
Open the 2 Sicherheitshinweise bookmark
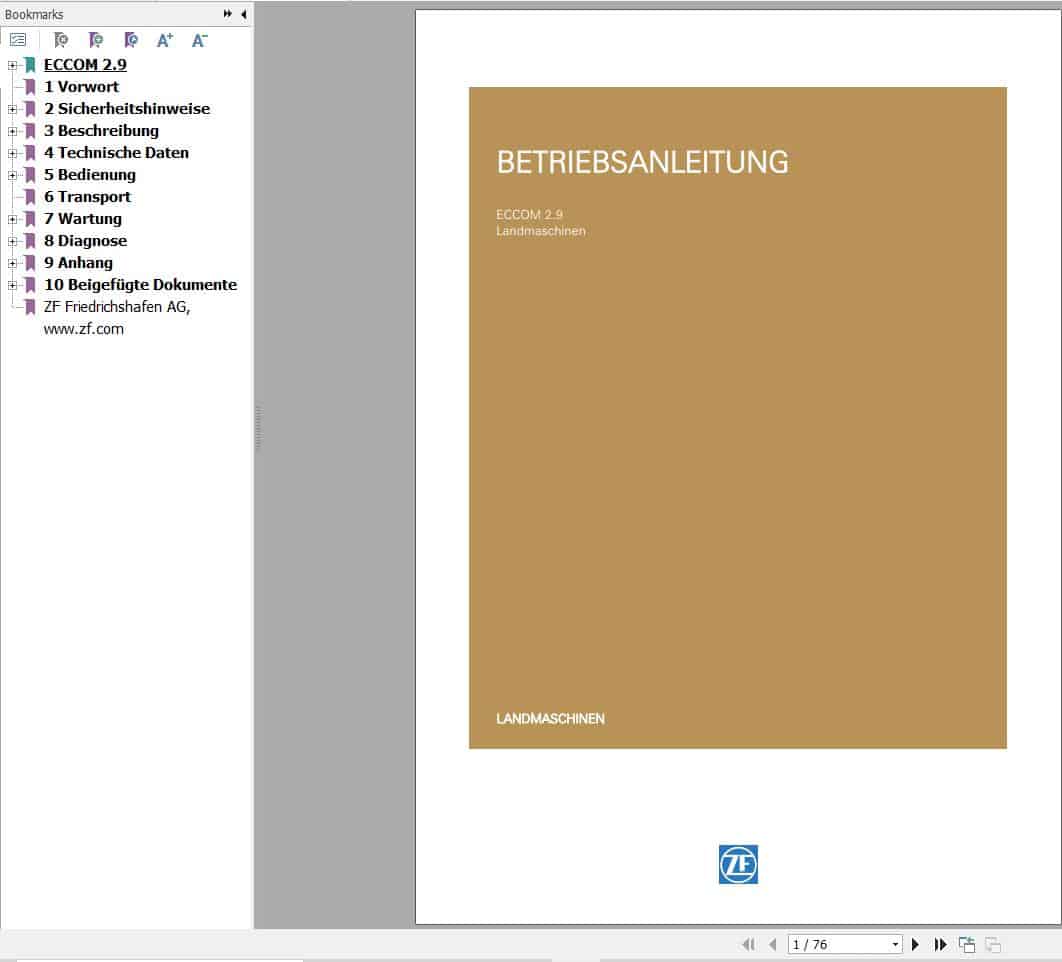(127, 109)
